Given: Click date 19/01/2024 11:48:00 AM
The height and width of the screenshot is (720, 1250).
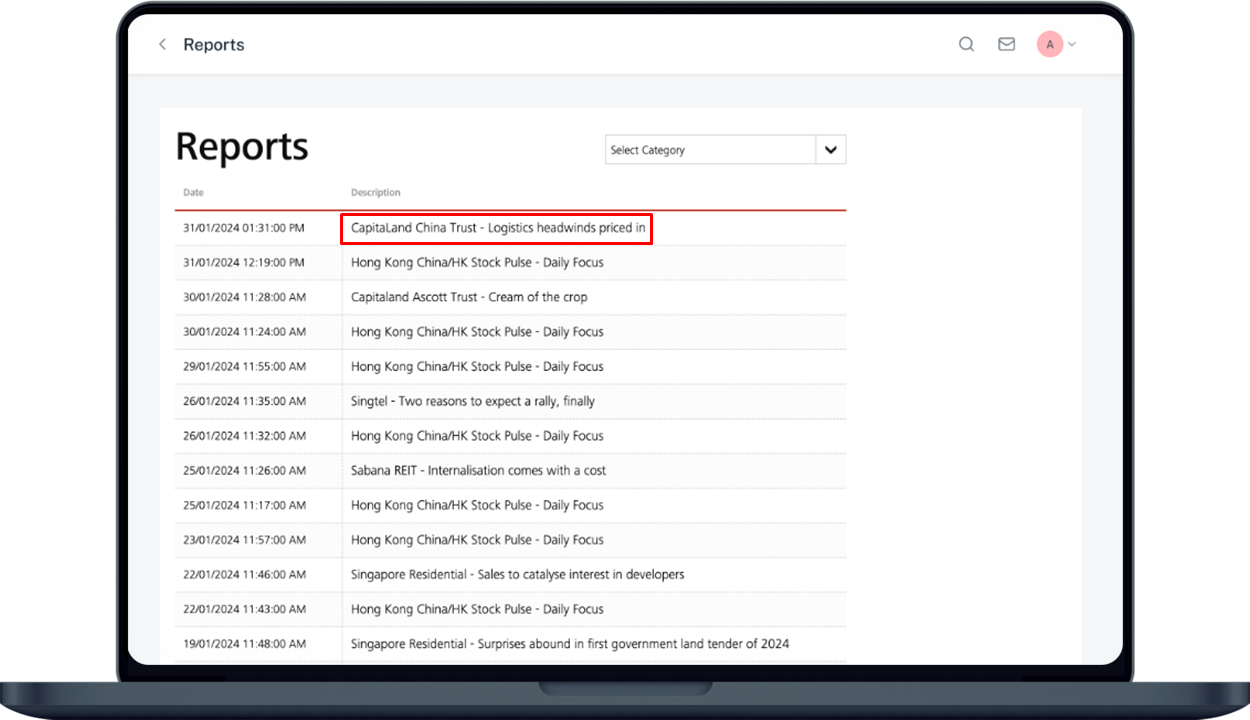Looking at the screenshot, I should point(244,643).
